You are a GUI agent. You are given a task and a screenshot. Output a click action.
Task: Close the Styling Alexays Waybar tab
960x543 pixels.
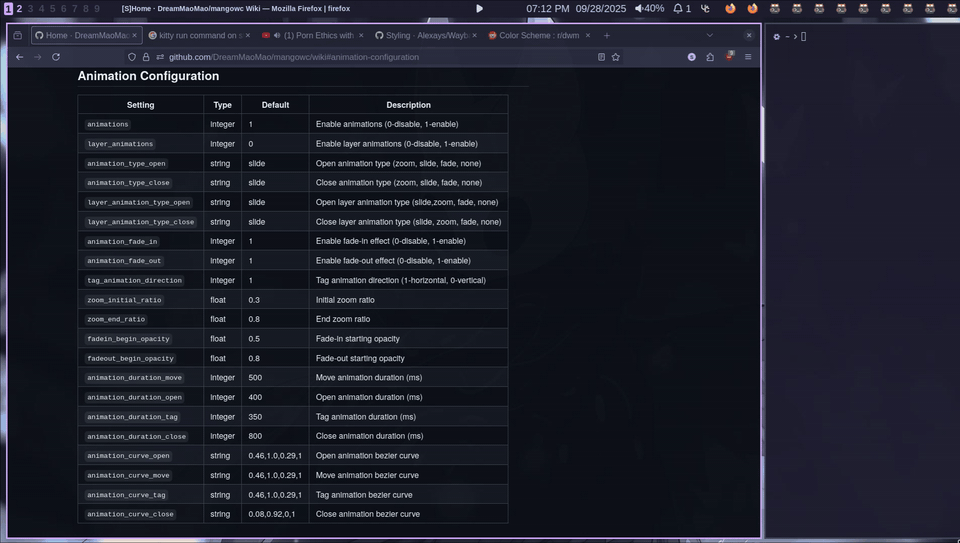[475, 35]
